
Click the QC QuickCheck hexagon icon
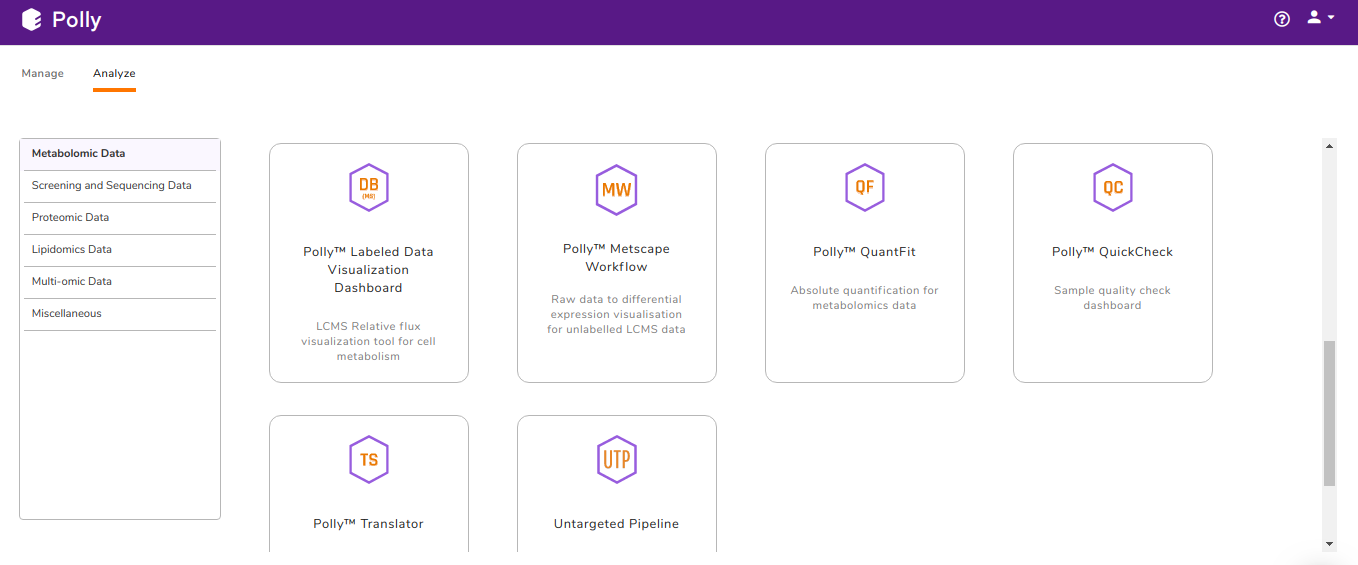click(1113, 188)
